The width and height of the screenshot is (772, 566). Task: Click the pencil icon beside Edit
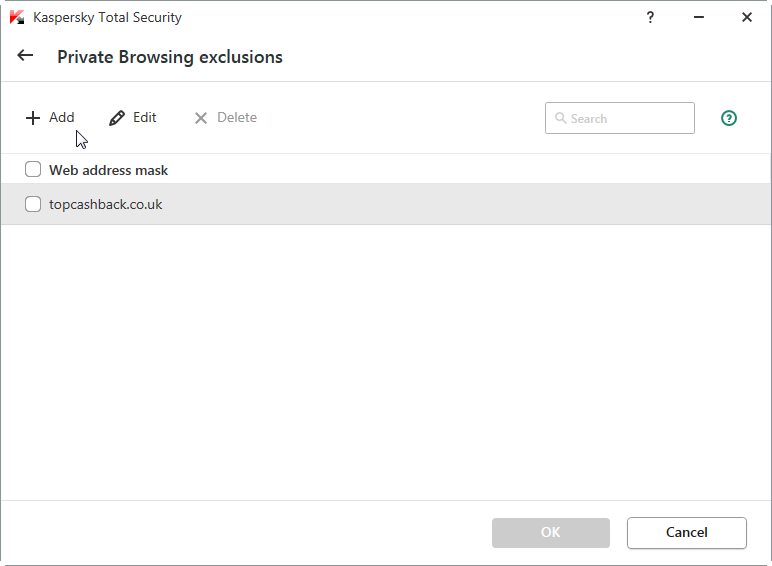pos(117,118)
